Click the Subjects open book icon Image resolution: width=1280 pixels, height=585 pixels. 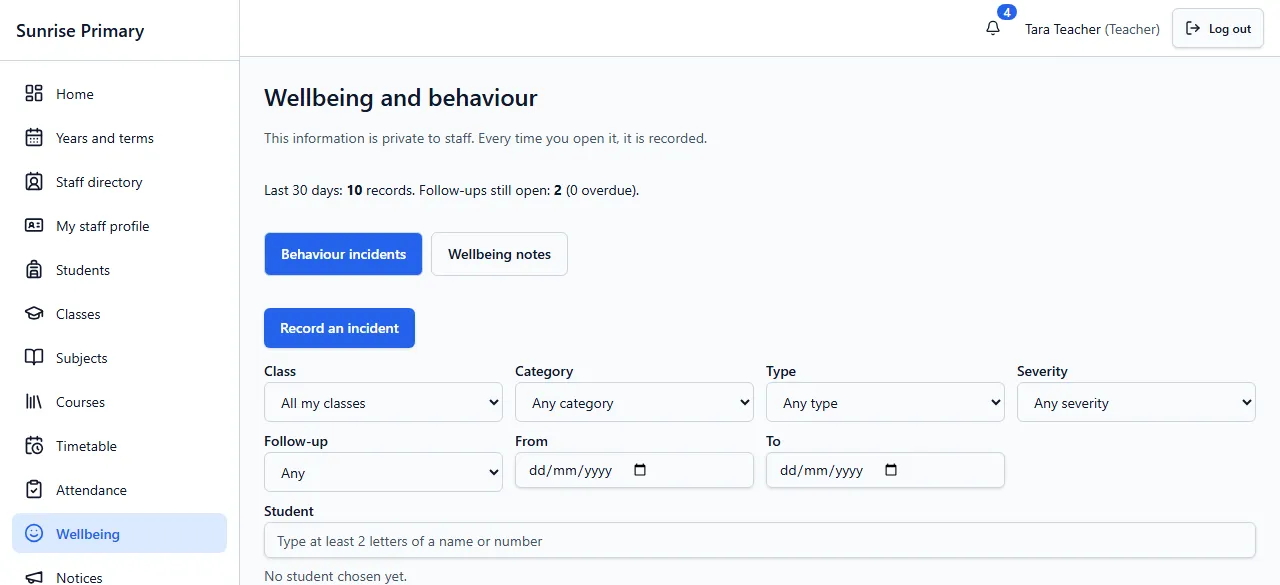click(34, 357)
